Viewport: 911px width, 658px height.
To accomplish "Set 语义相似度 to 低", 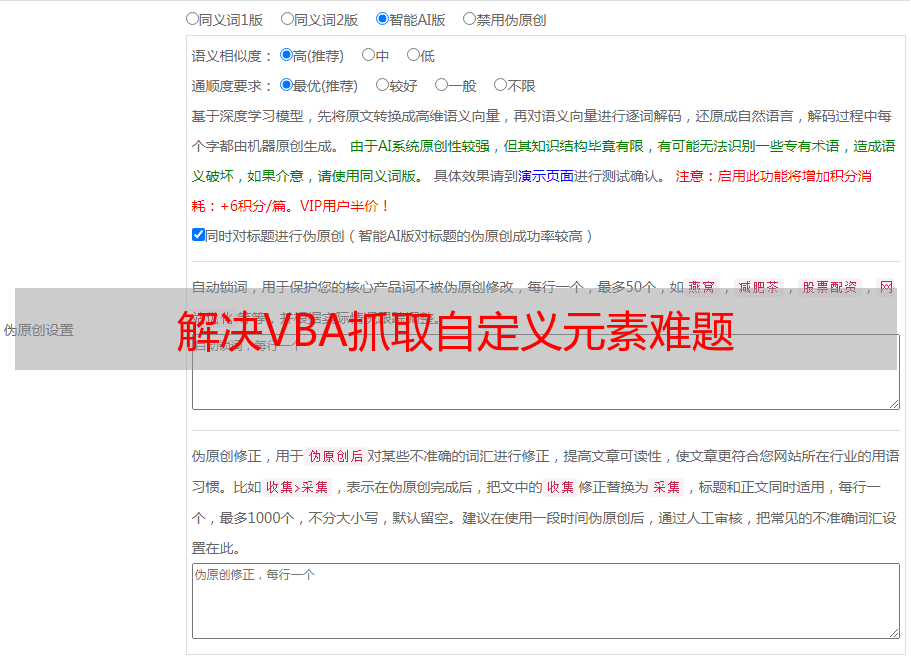I will point(413,55).
